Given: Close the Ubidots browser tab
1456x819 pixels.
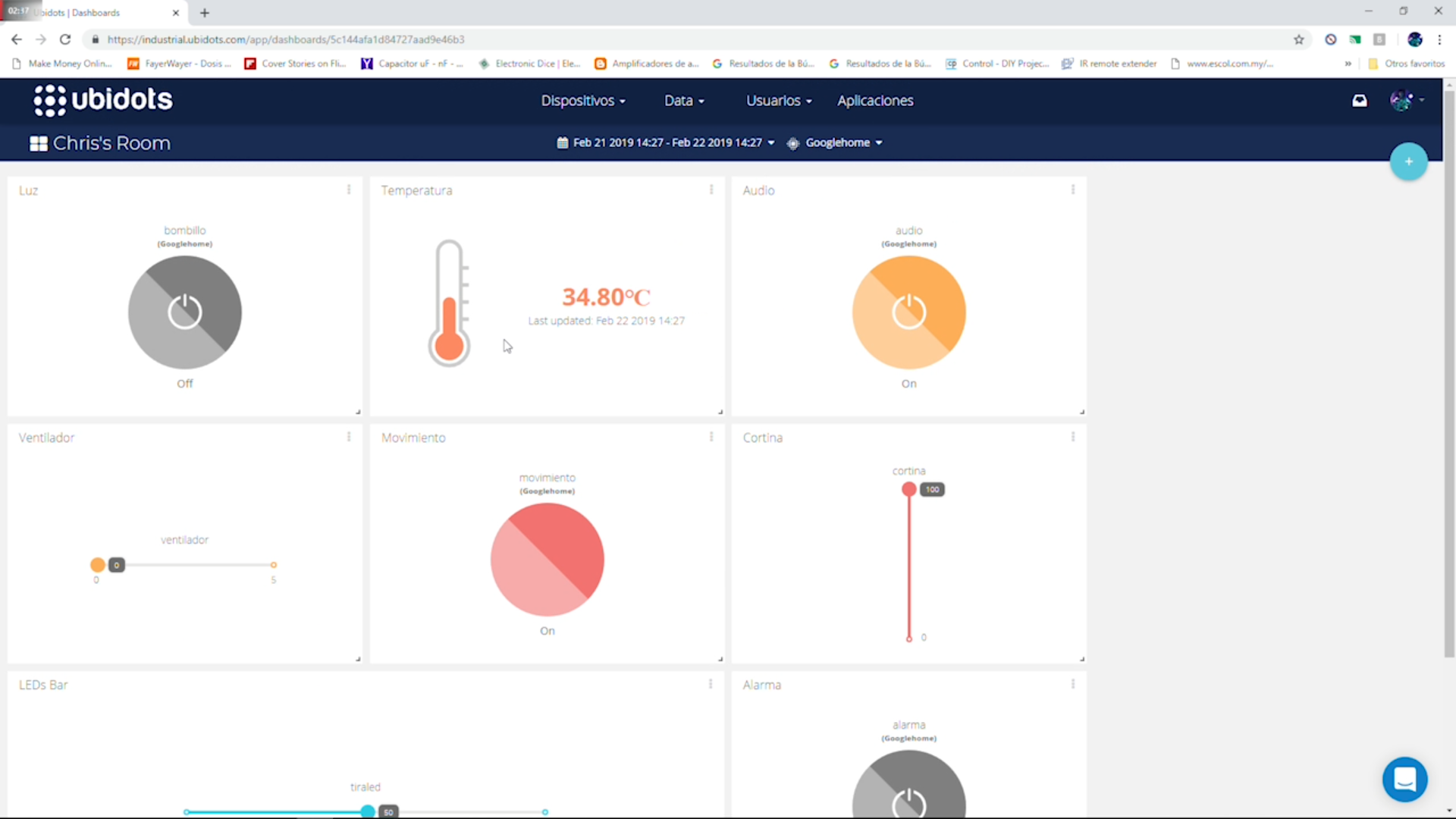Looking at the screenshot, I should (x=176, y=13).
